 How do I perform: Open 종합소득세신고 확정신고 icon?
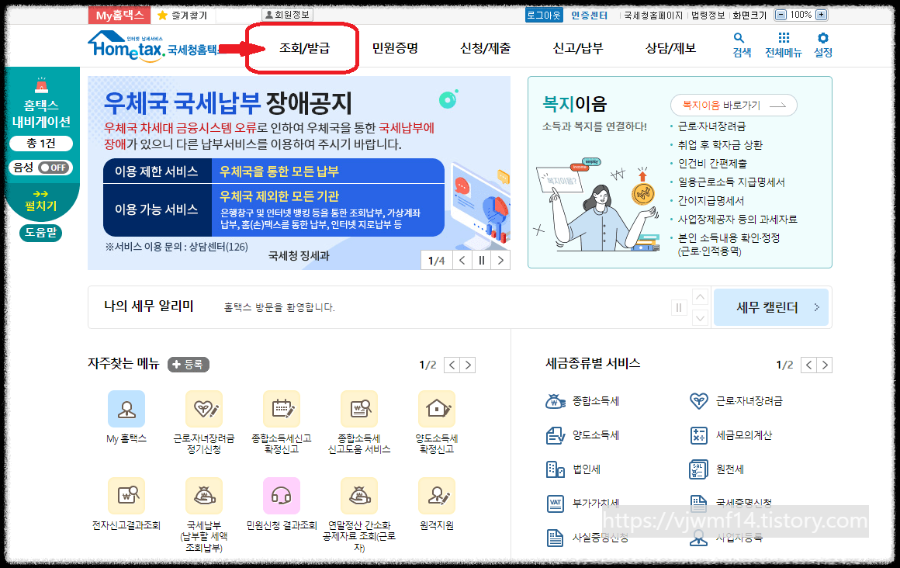pos(281,409)
